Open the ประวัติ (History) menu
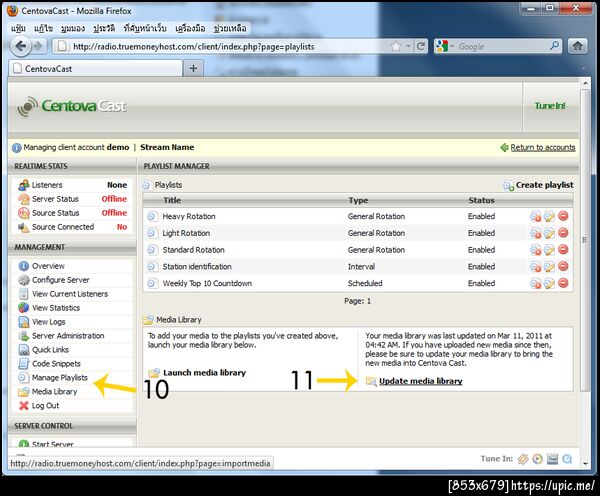The width and height of the screenshot is (600, 496). coord(104,28)
